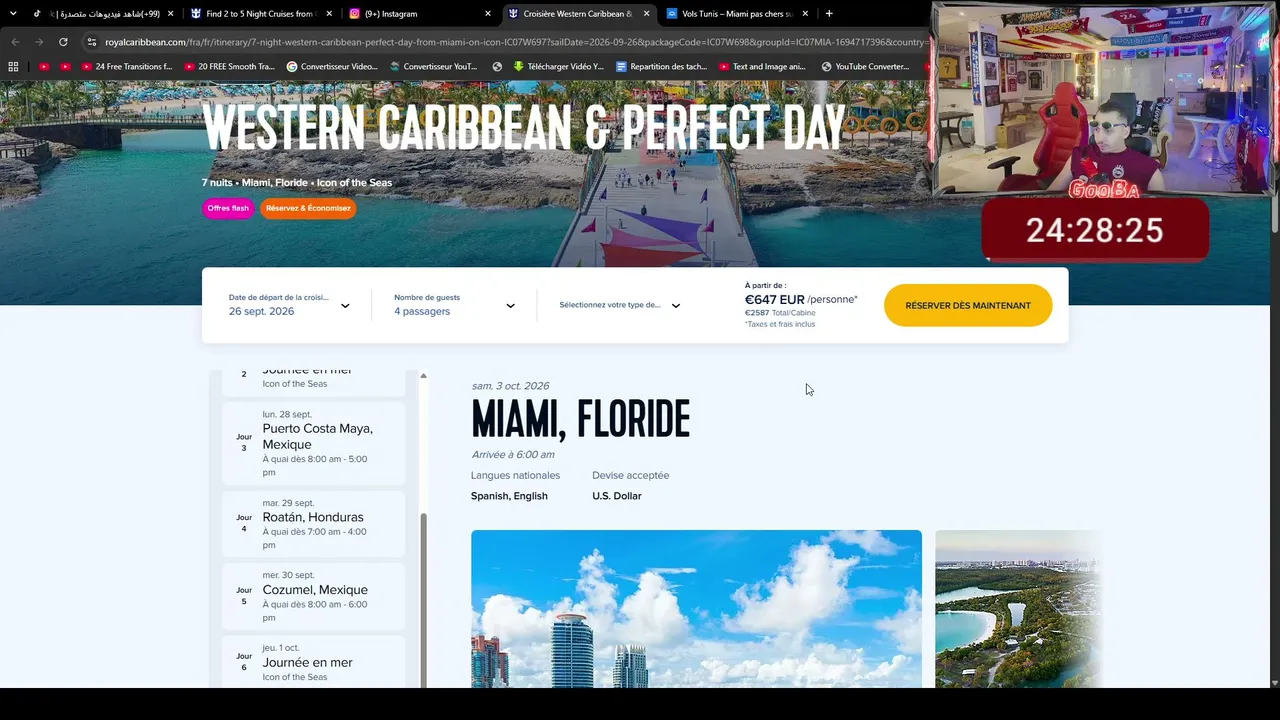Open the 20 FREE Smooth Tra... bookmark
This screenshot has height=720, width=1280.
230,67
